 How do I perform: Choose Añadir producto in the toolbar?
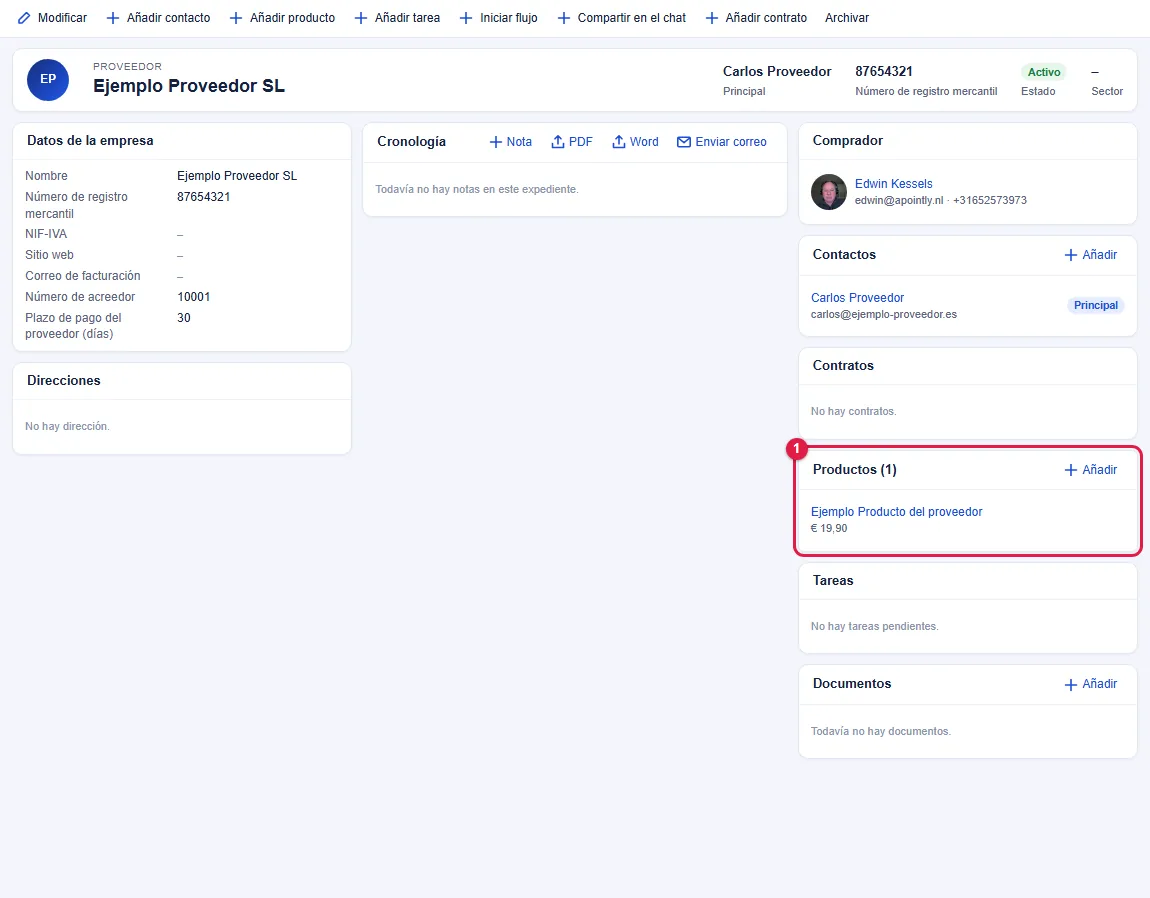282,18
